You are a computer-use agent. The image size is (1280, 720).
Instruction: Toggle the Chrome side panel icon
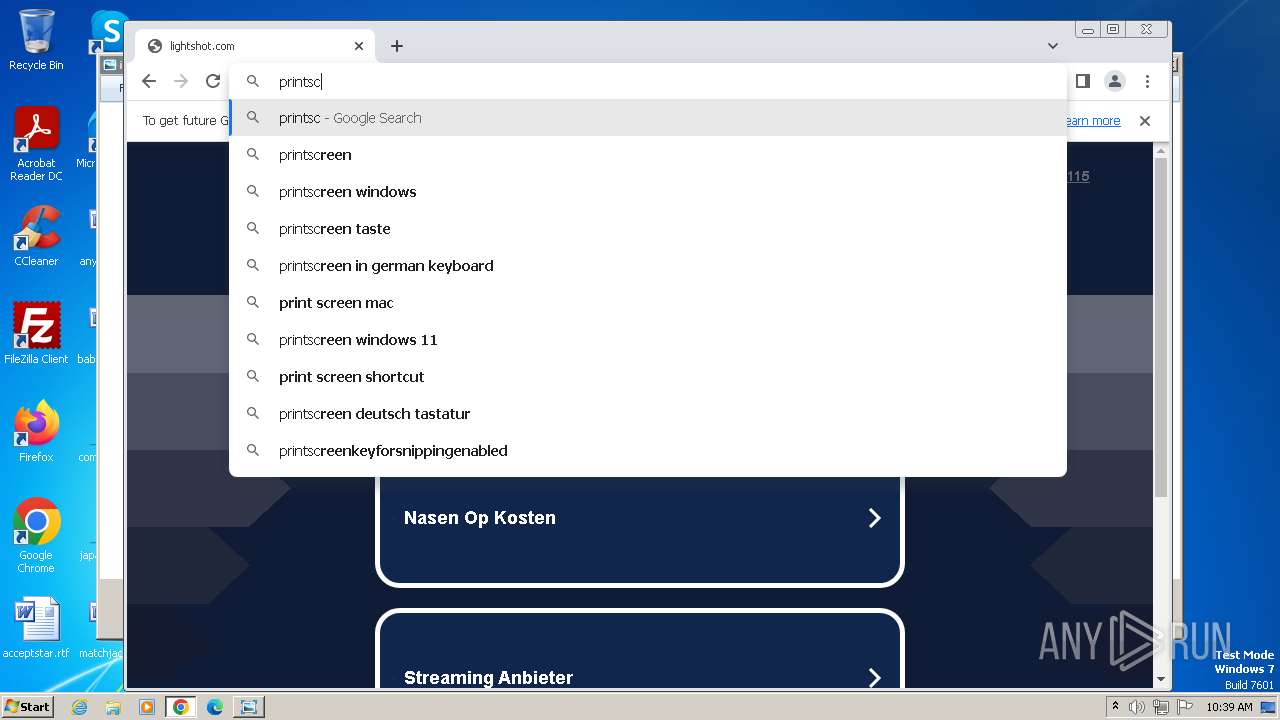1082,81
